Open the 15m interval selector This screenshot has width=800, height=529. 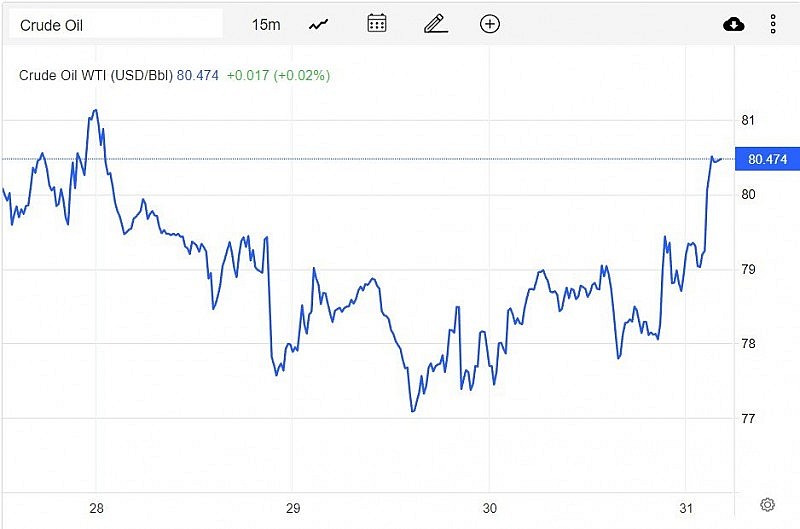point(266,24)
